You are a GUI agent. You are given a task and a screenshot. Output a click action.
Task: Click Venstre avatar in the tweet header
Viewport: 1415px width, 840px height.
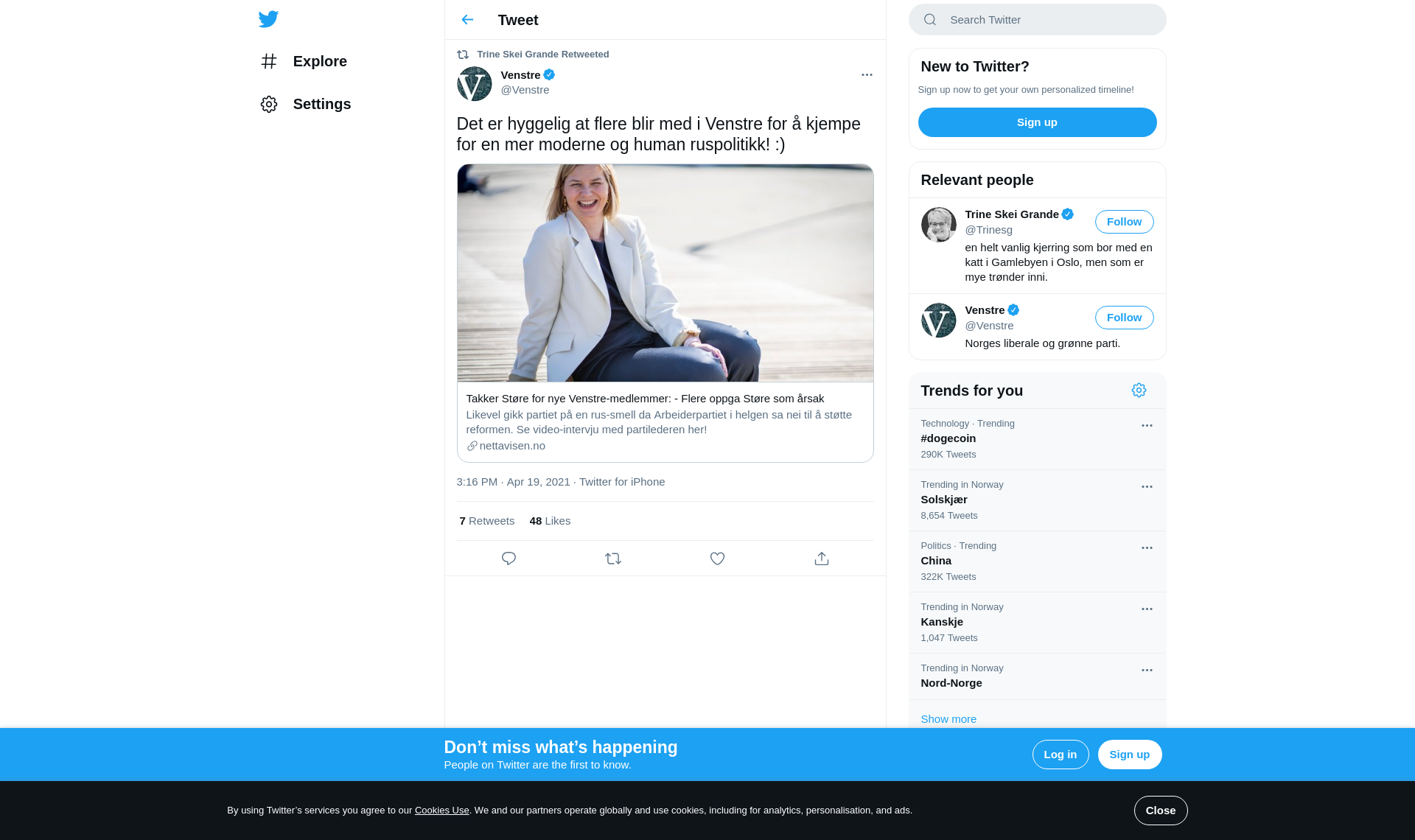point(475,84)
